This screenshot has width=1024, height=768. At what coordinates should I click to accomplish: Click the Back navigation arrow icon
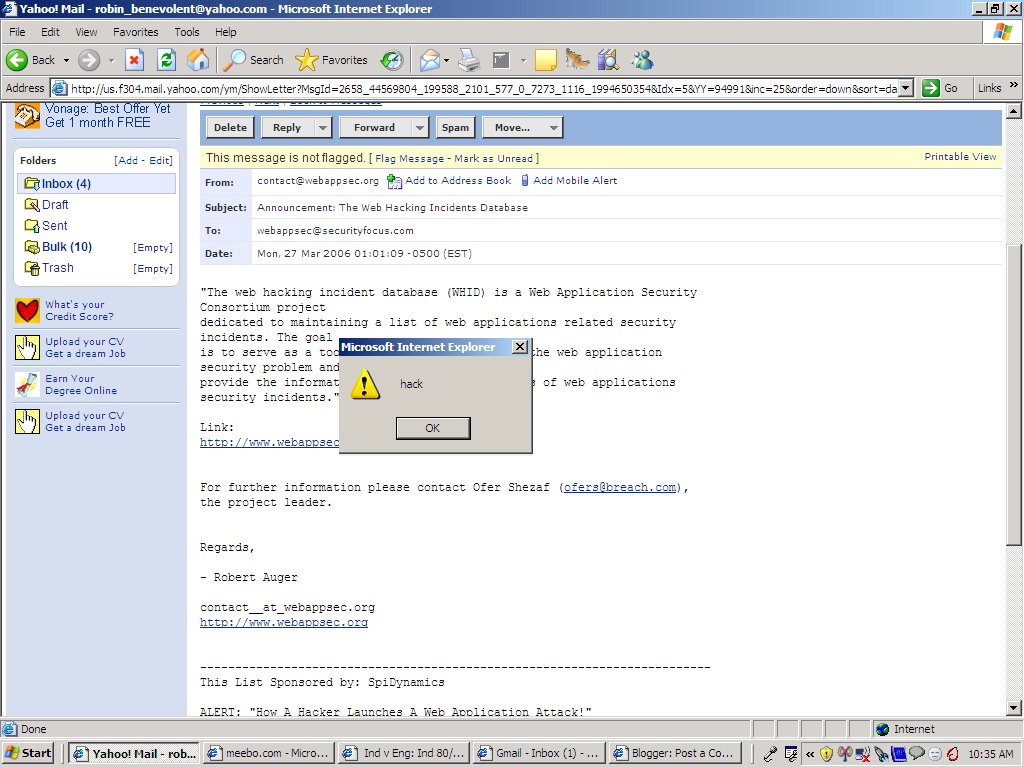17,60
